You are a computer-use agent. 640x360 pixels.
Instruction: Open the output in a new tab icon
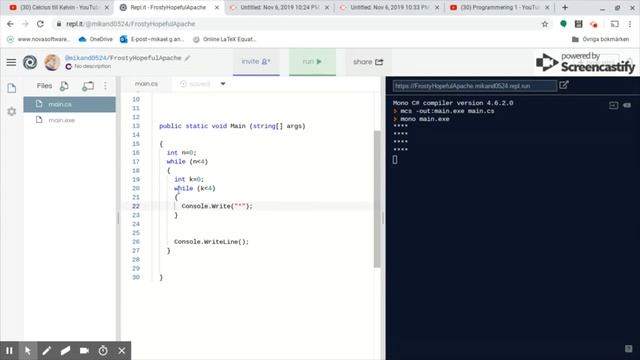click(564, 85)
